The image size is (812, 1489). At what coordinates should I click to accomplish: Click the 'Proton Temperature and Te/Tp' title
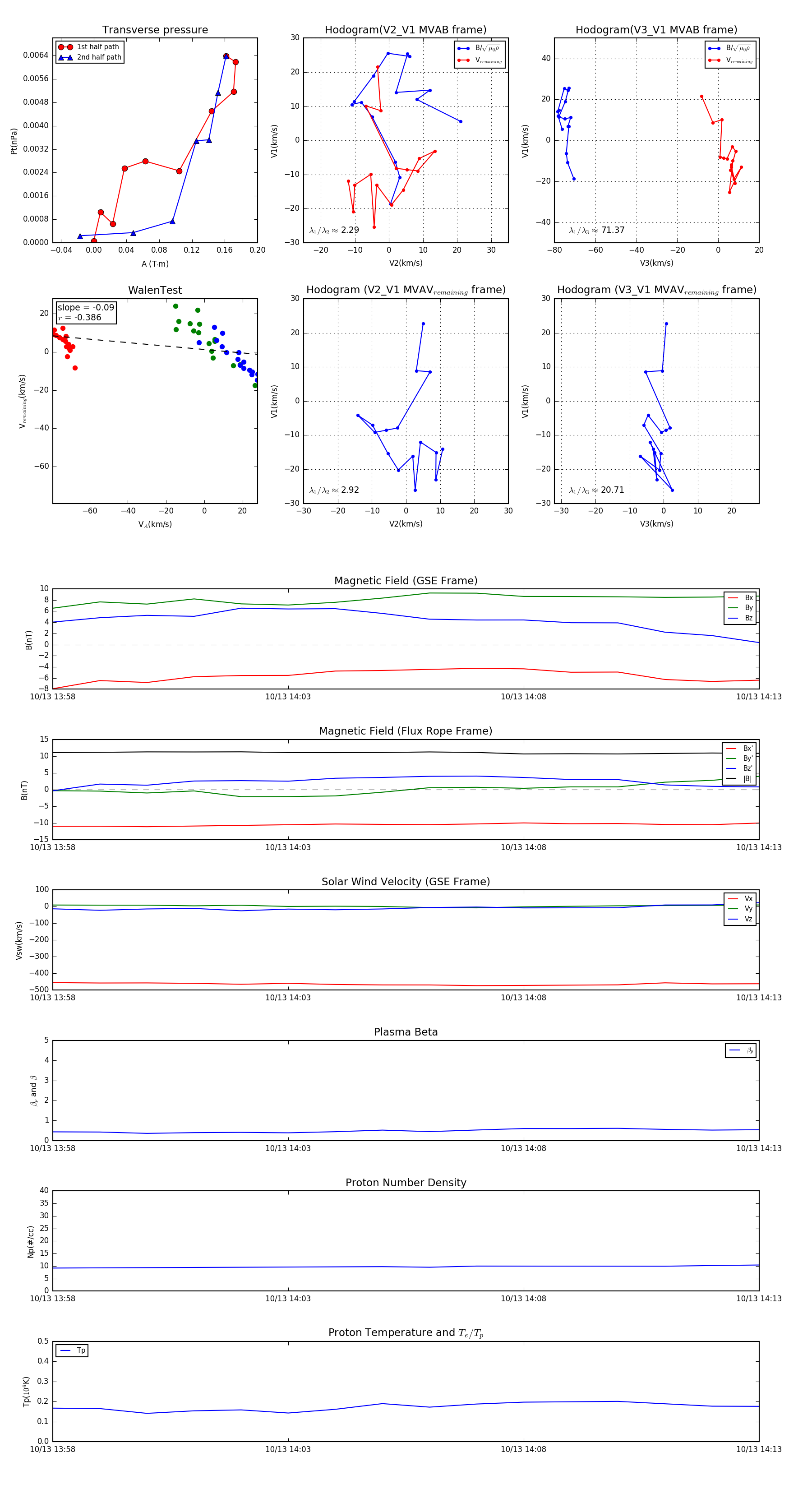[x=406, y=1332]
